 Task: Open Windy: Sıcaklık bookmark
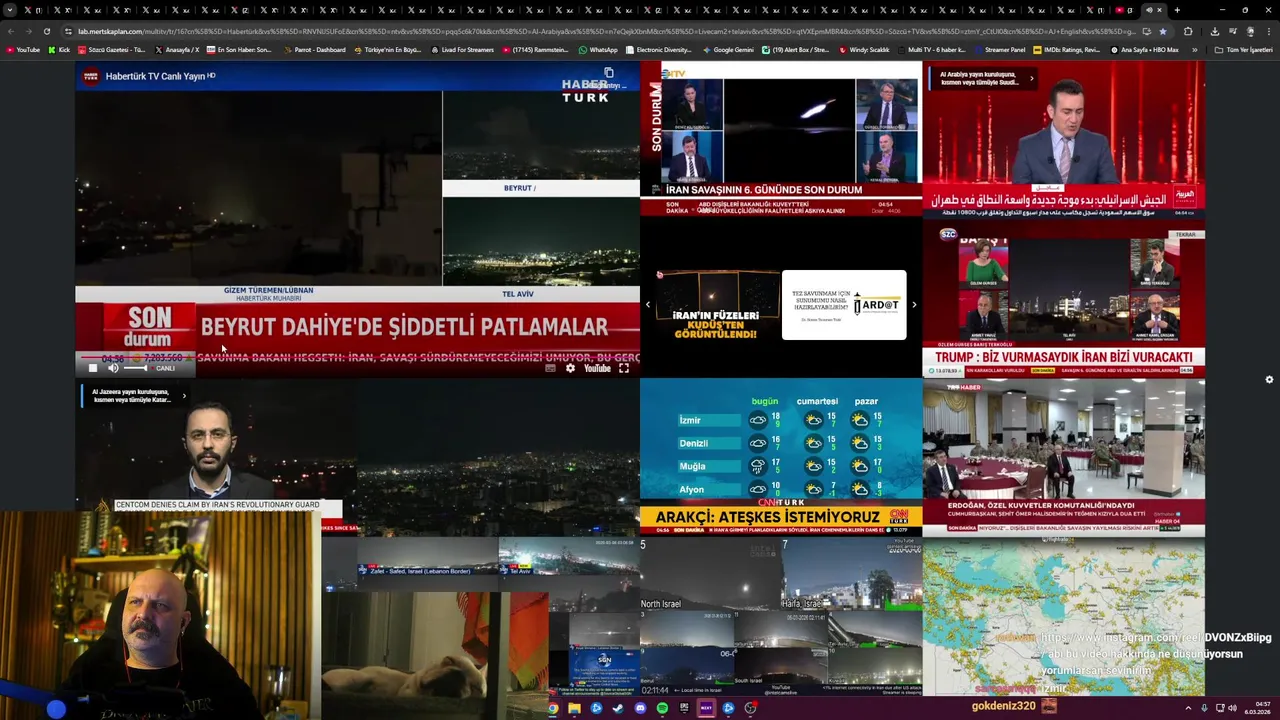(863, 49)
